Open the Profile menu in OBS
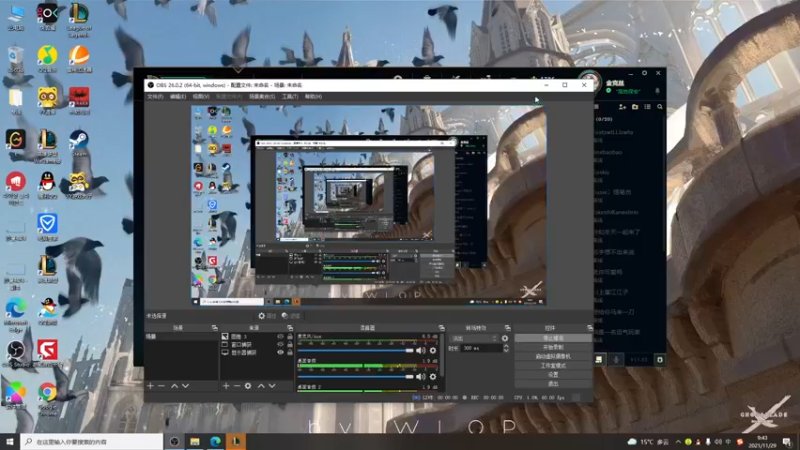The height and width of the screenshot is (450, 800). tap(229, 96)
